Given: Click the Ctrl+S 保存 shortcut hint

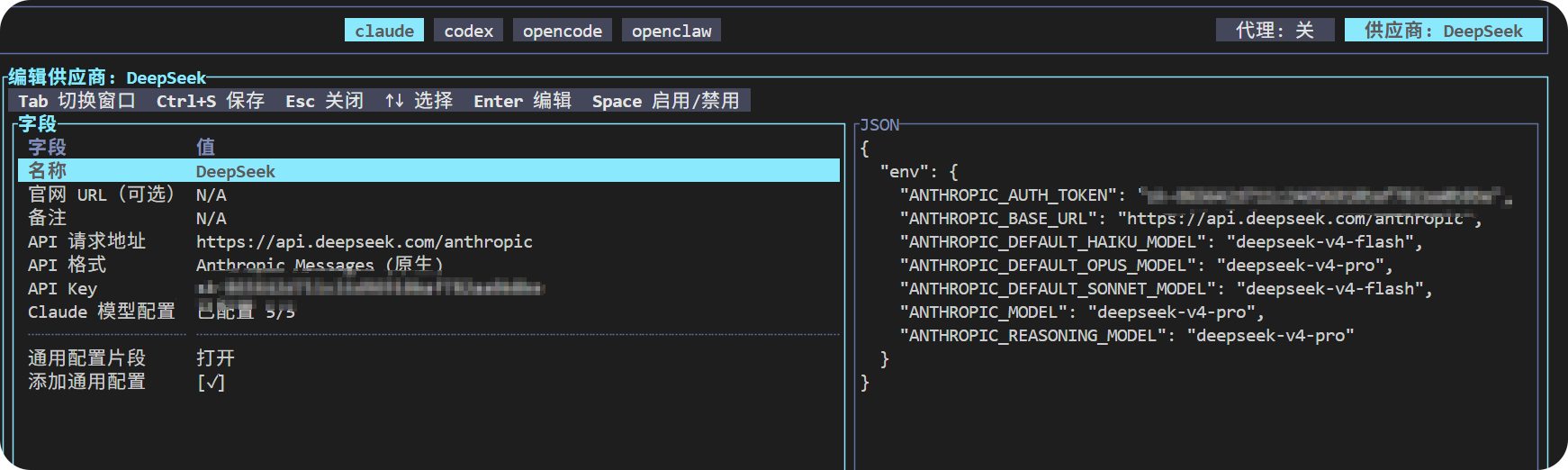Looking at the screenshot, I should (211, 101).
